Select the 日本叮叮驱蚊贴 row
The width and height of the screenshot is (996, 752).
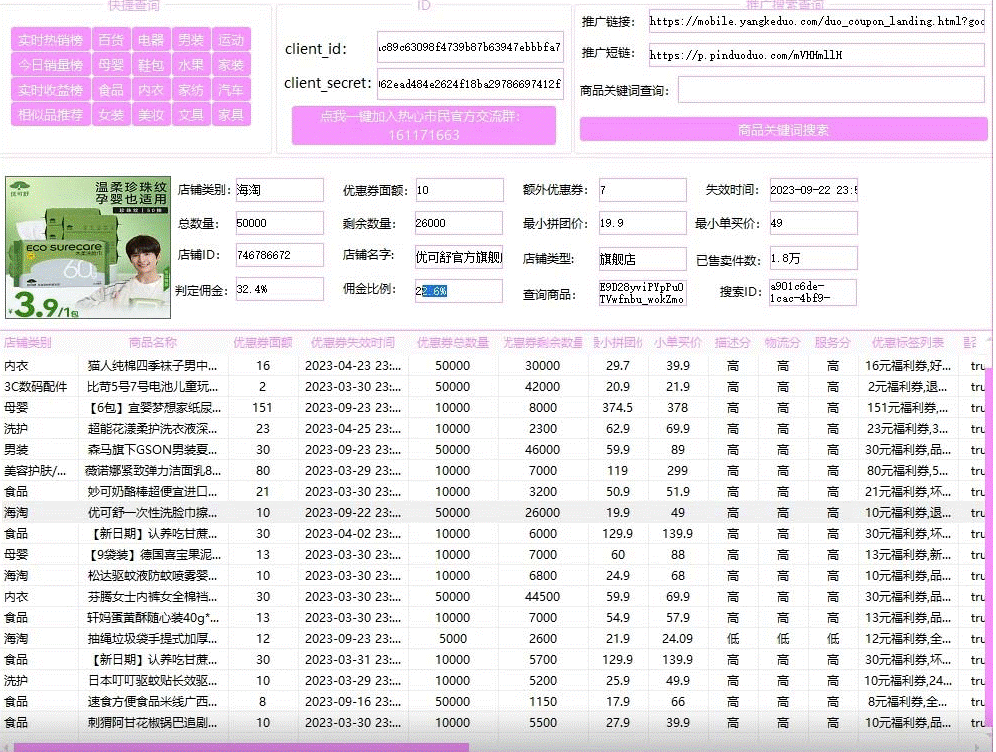pyautogui.click(x=493, y=680)
